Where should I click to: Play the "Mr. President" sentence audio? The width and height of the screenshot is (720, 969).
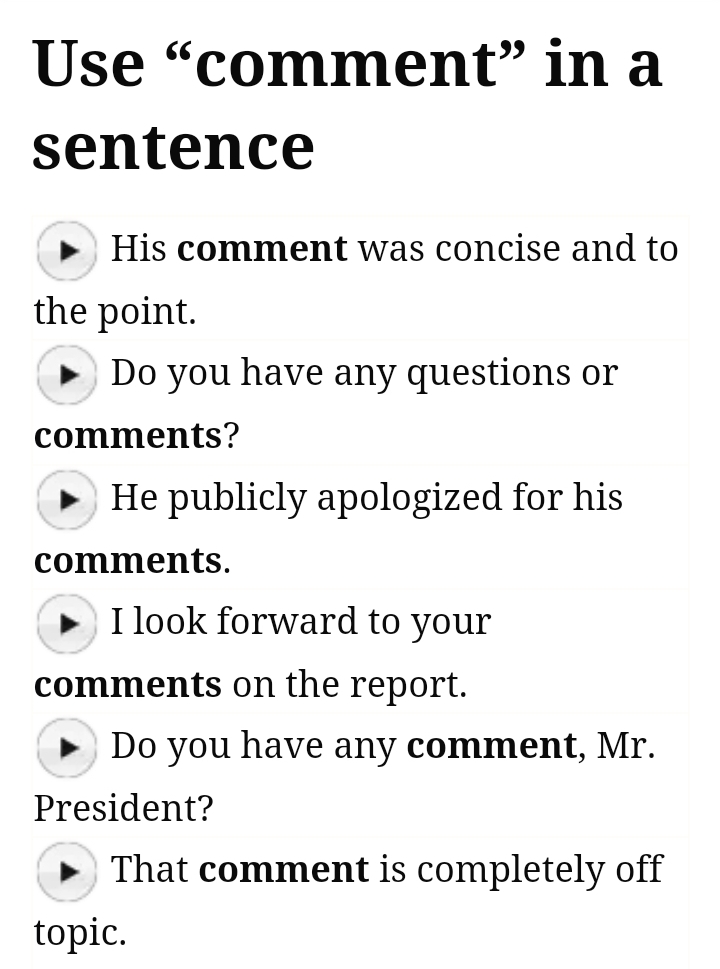[67, 747]
